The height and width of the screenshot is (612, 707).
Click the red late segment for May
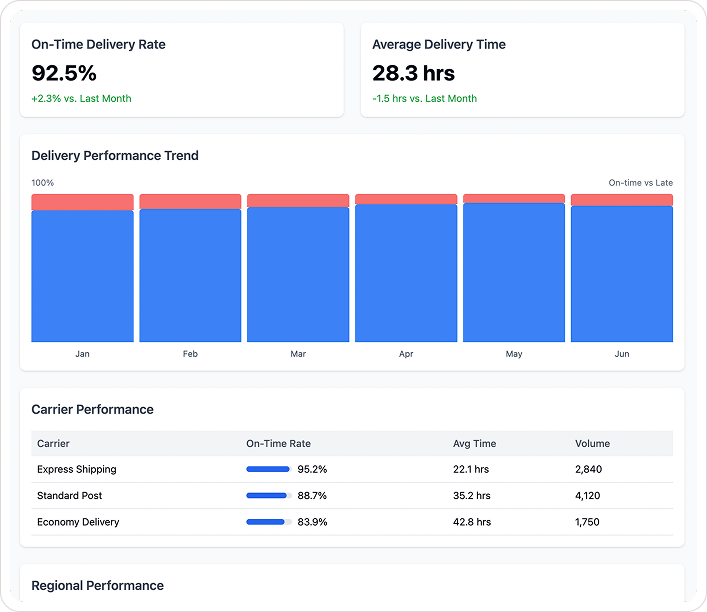click(514, 198)
